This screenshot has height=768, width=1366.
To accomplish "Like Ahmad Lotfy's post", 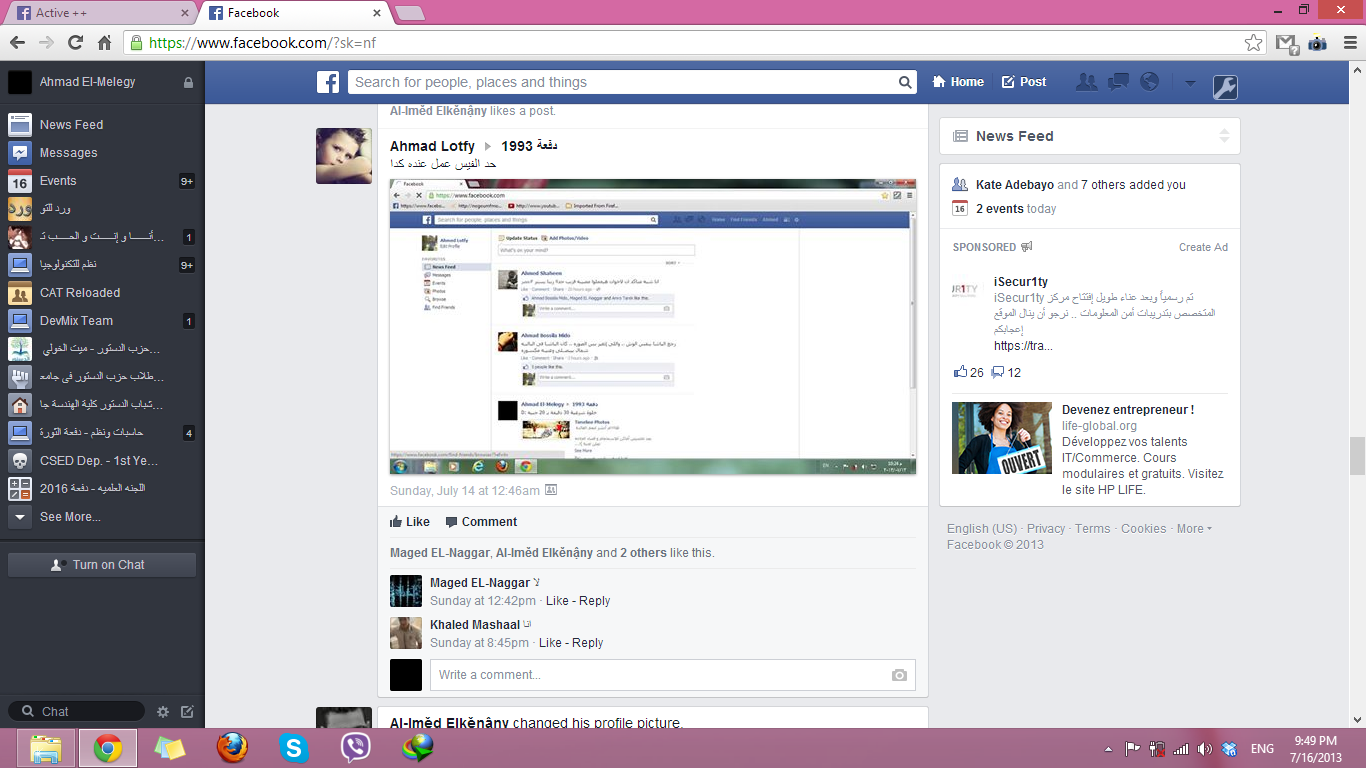I will 410,522.
